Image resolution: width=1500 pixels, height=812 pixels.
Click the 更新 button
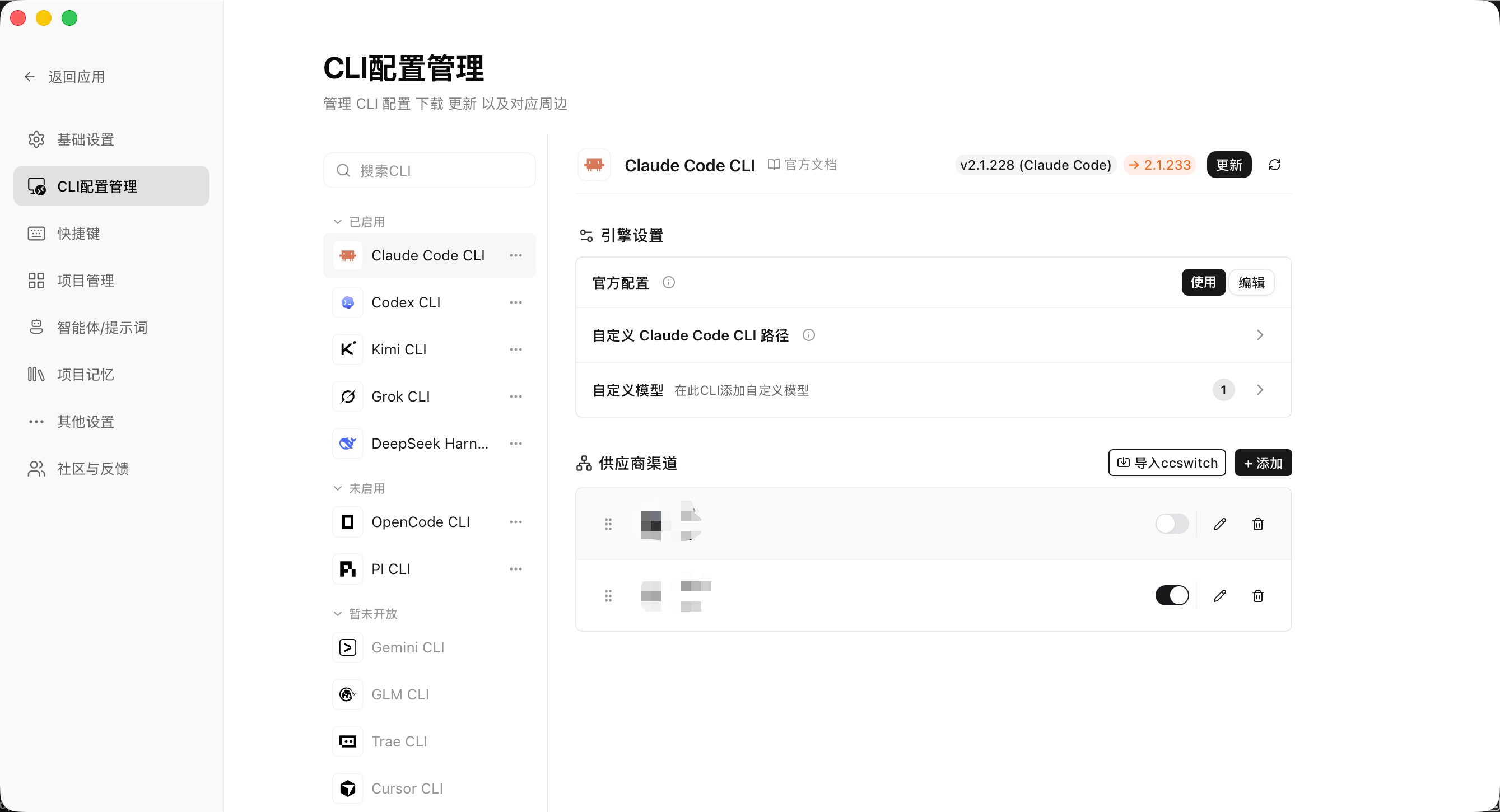[x=1229, y=165]
